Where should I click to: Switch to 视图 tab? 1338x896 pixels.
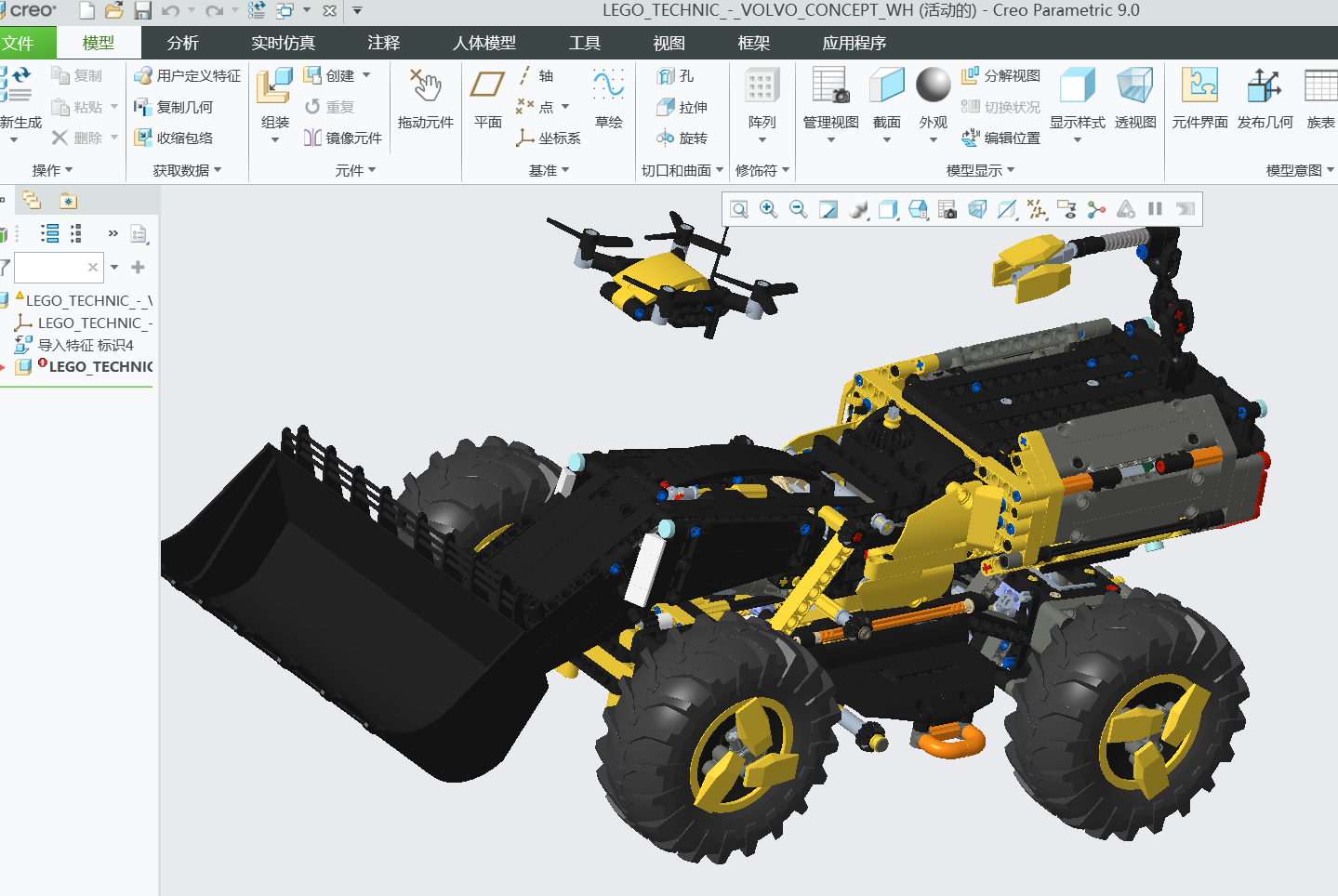pos(669,43)
